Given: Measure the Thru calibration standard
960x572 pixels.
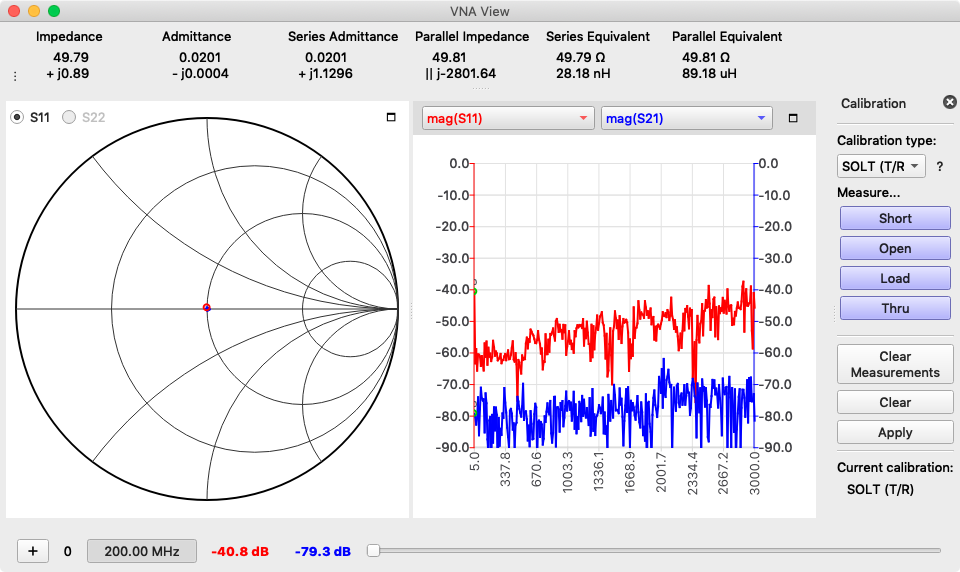Looking at the screenshot, I should click(895, 308).
